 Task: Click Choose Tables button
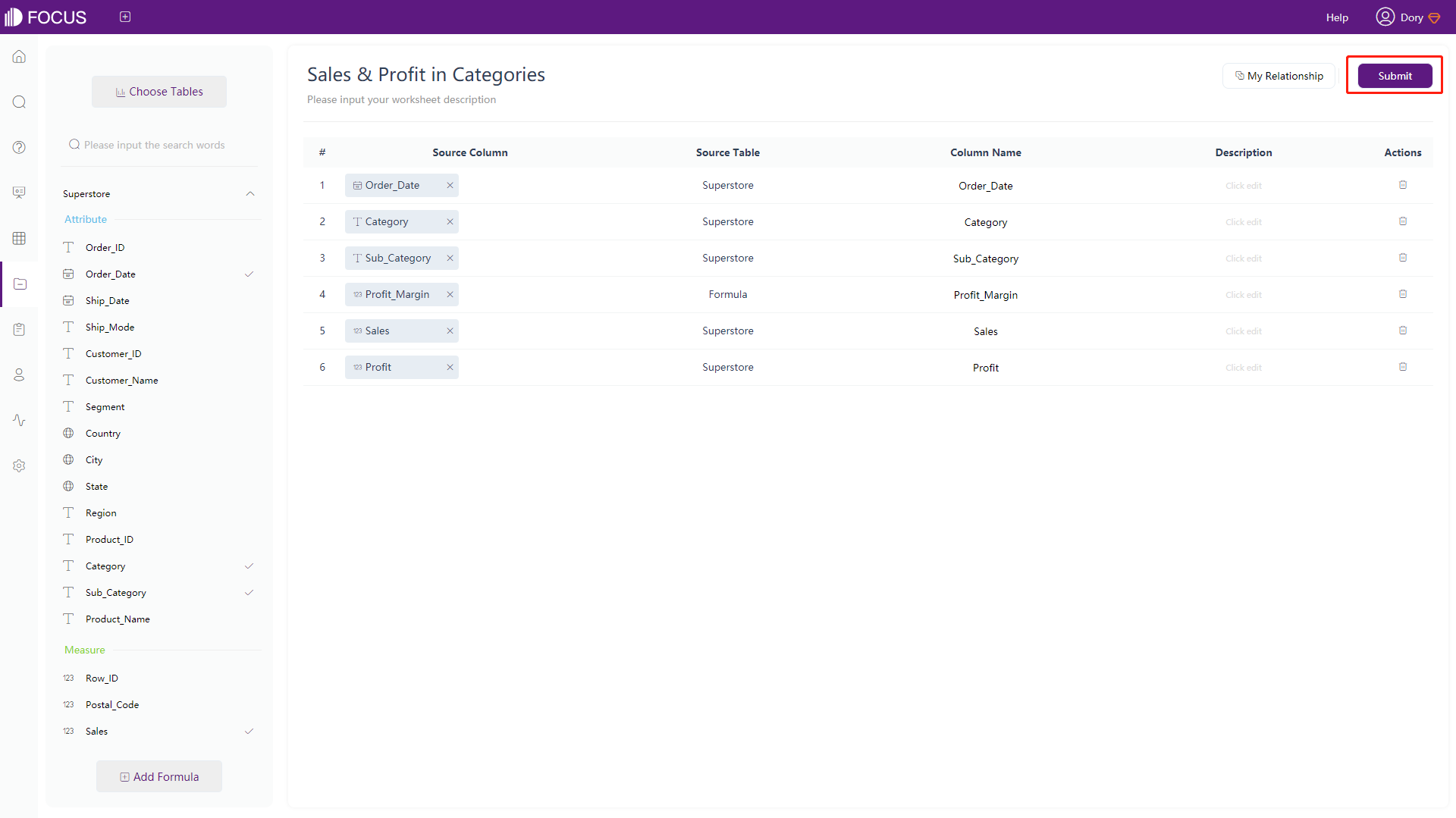[x=159, y=92]
